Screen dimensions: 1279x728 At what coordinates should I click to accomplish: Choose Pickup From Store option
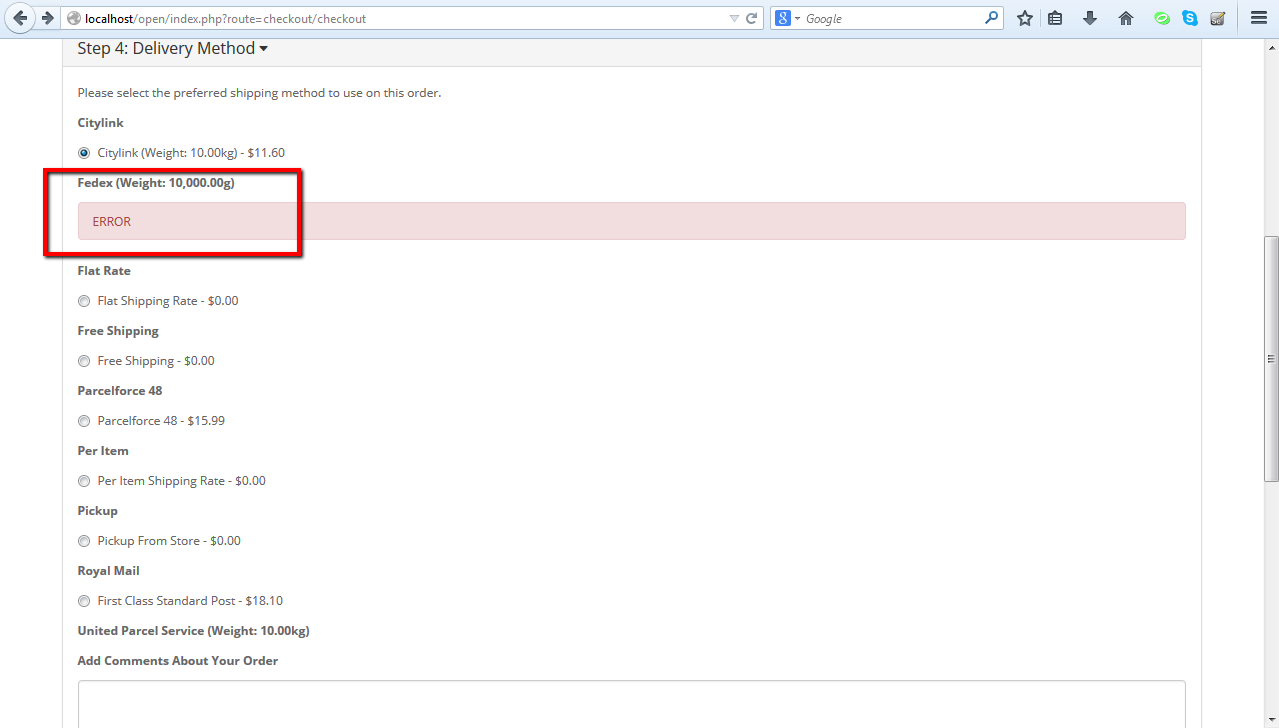tap(84, 541)
